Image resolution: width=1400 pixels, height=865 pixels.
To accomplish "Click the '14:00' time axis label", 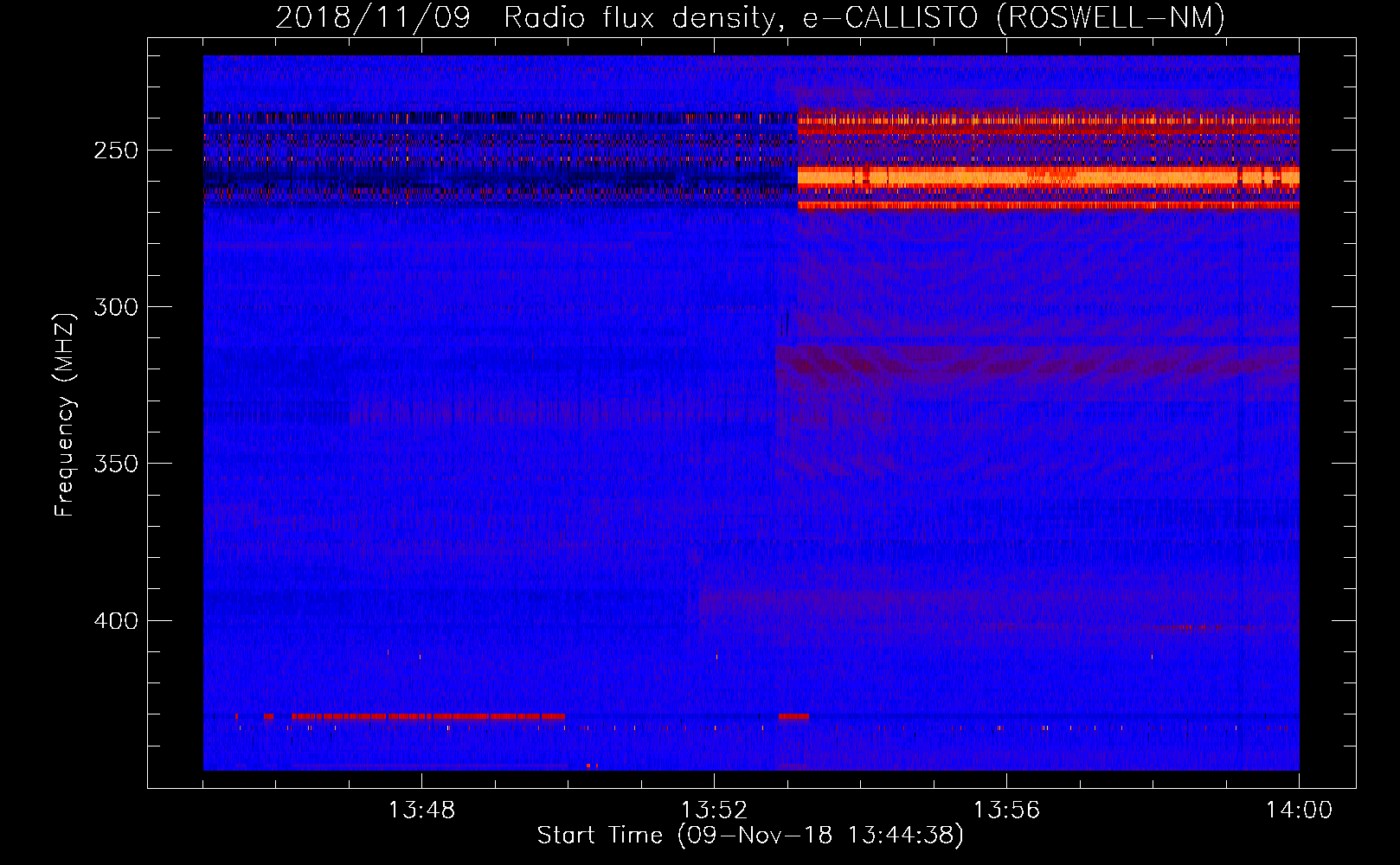I will (1299, 811).
